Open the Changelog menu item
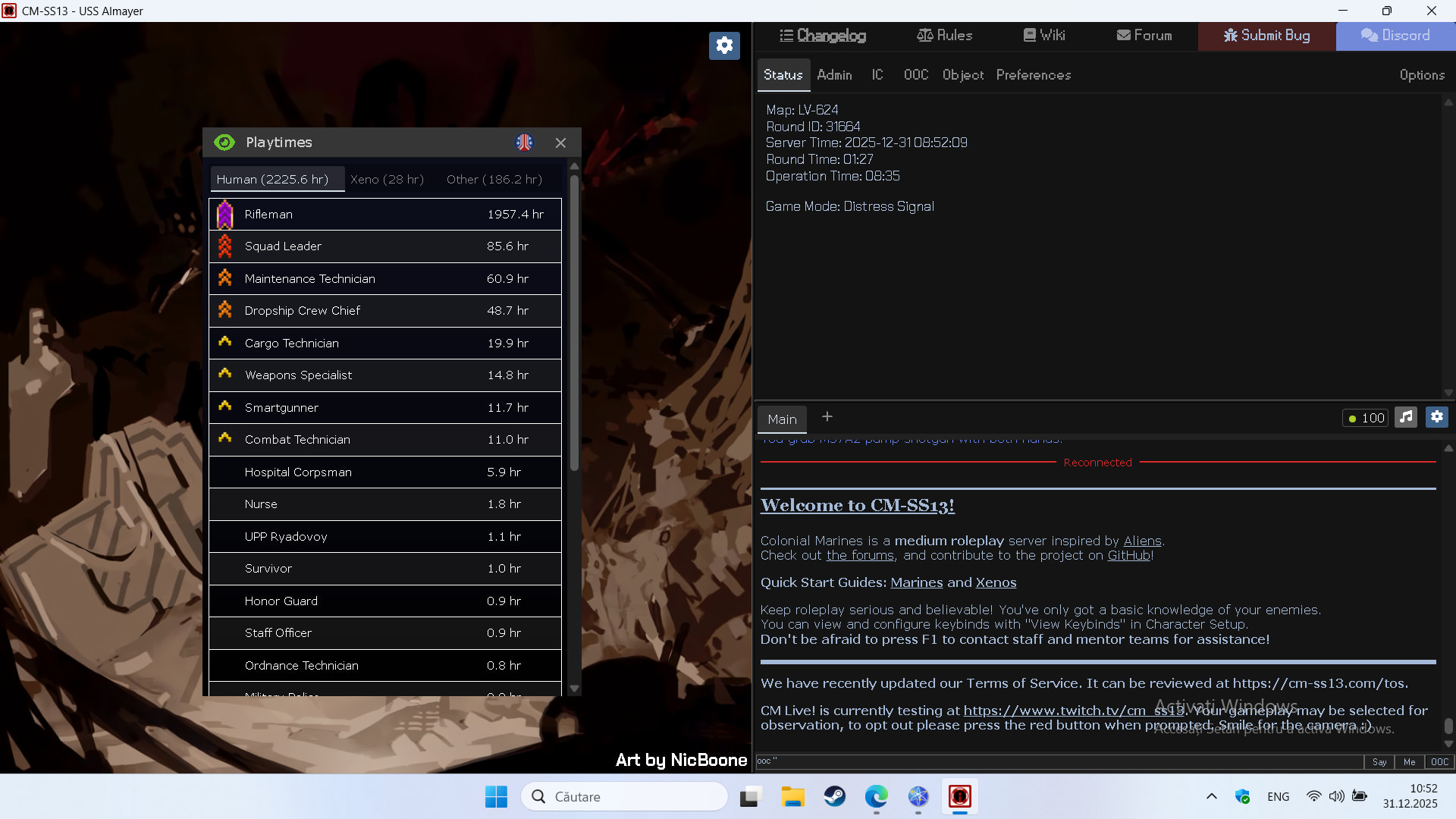The height and width of the screenshot is (819, 1456). point(823,36)
